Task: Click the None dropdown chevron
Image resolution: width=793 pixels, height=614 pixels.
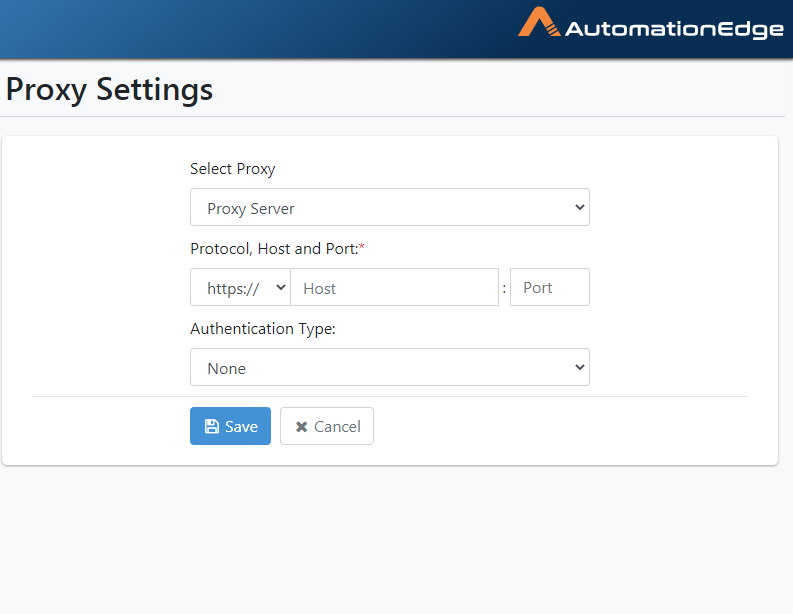Action: pyautogui.click(x=580, y=367)
